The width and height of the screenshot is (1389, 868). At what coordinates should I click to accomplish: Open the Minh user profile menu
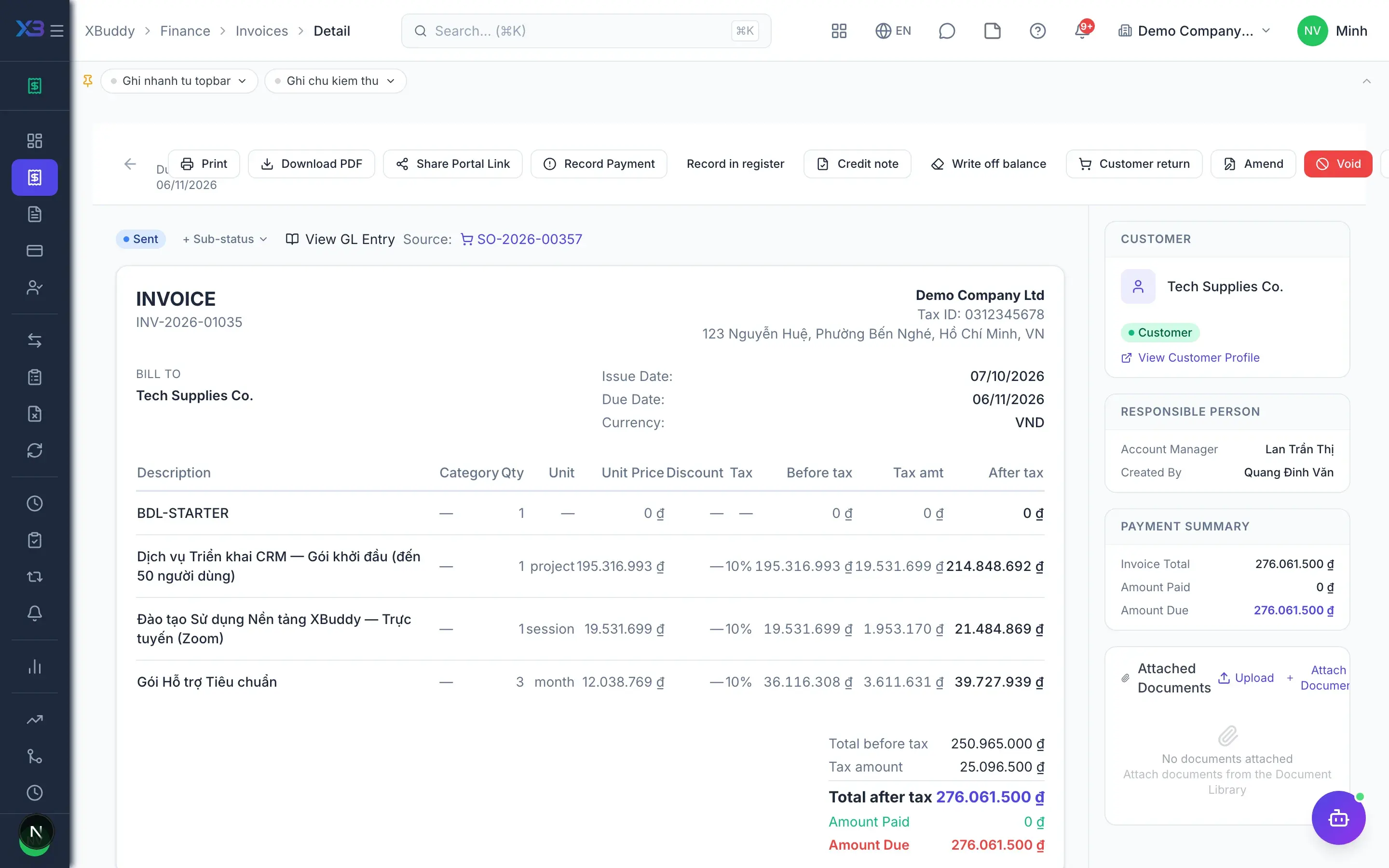pyautogui.click(x=1333, y=31)
